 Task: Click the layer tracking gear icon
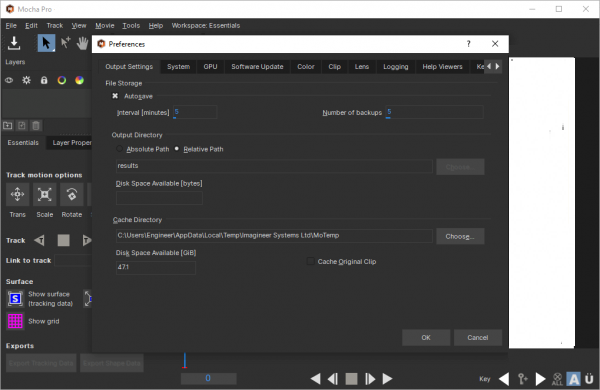tap(26, 80)
